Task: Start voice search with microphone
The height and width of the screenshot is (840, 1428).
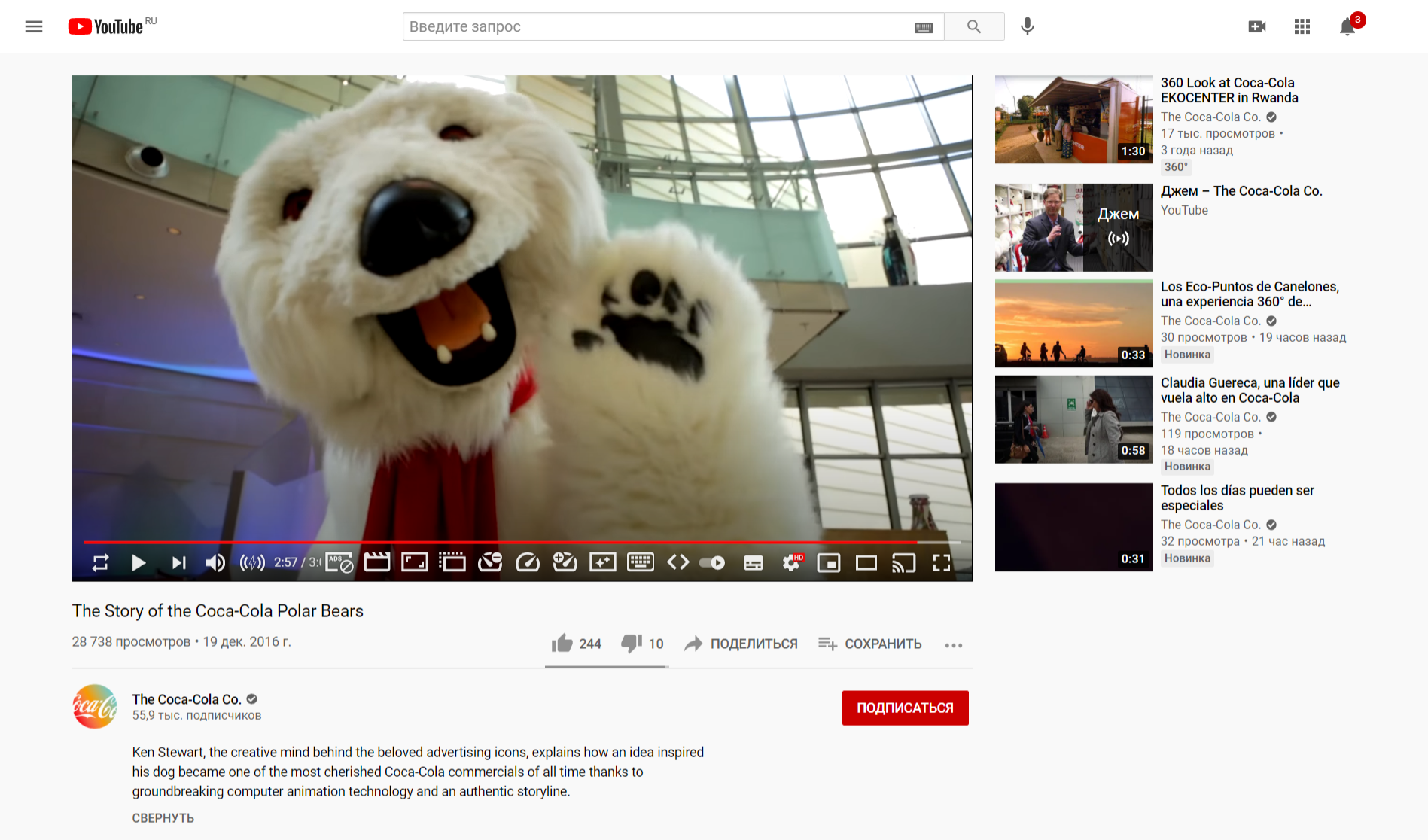Action: click(1028, 26)
